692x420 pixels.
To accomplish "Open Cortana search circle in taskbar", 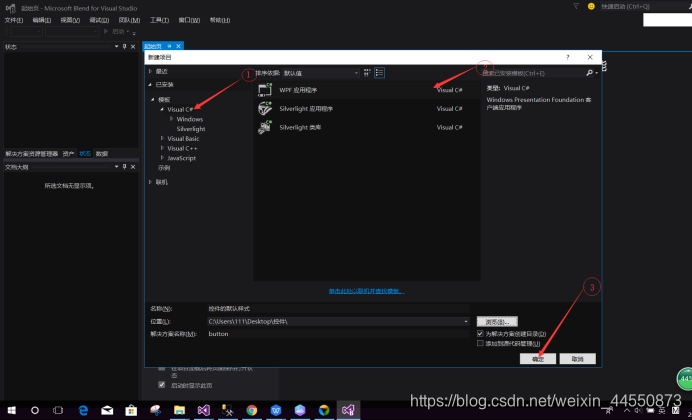I will coord(35,410).
